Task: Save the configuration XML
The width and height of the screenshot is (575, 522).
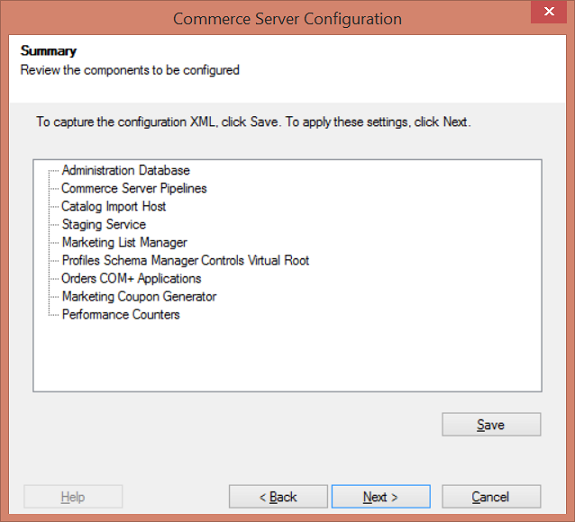Action: pos(491,424)
